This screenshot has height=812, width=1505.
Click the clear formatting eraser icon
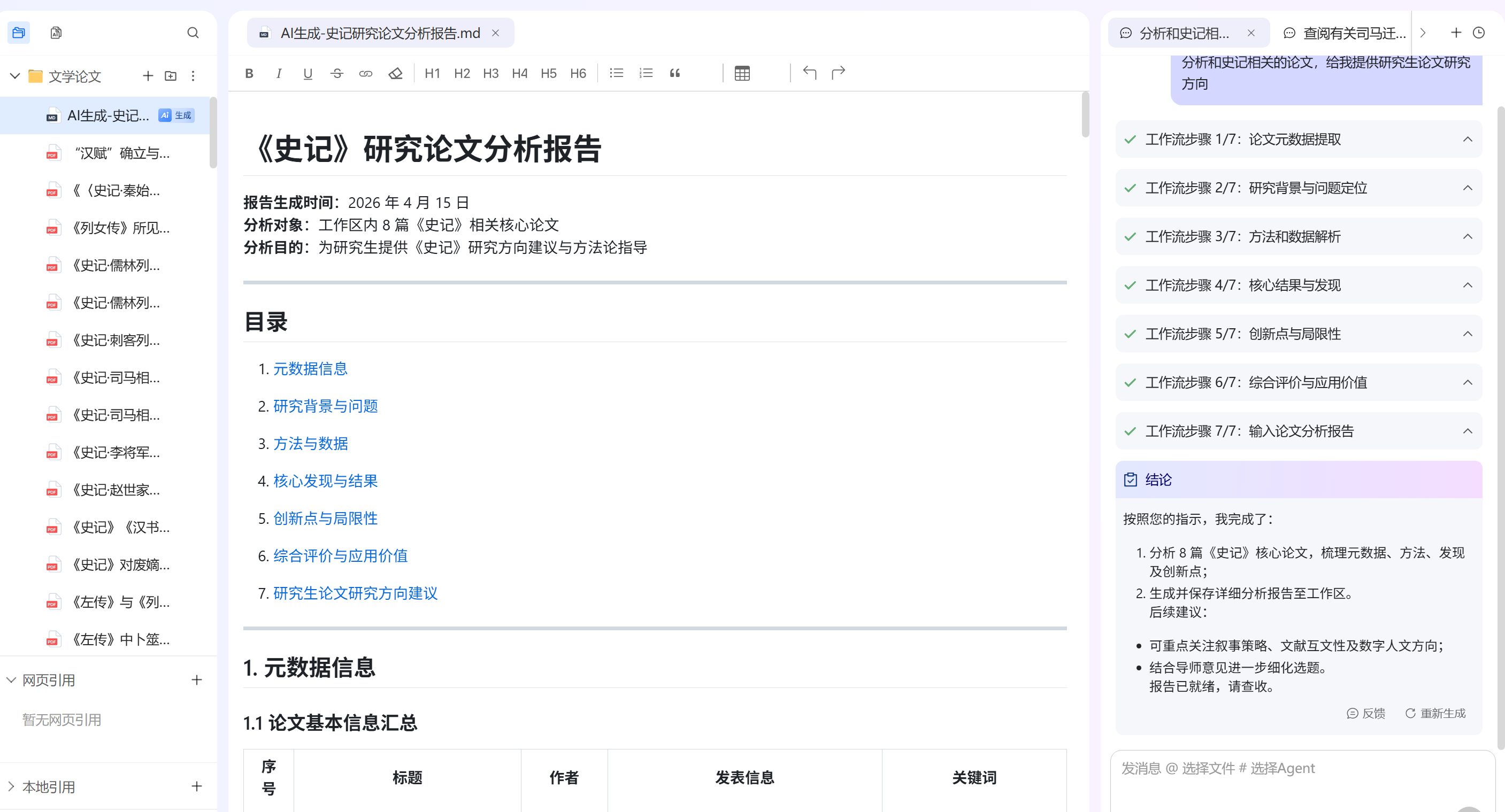point(396,73)
